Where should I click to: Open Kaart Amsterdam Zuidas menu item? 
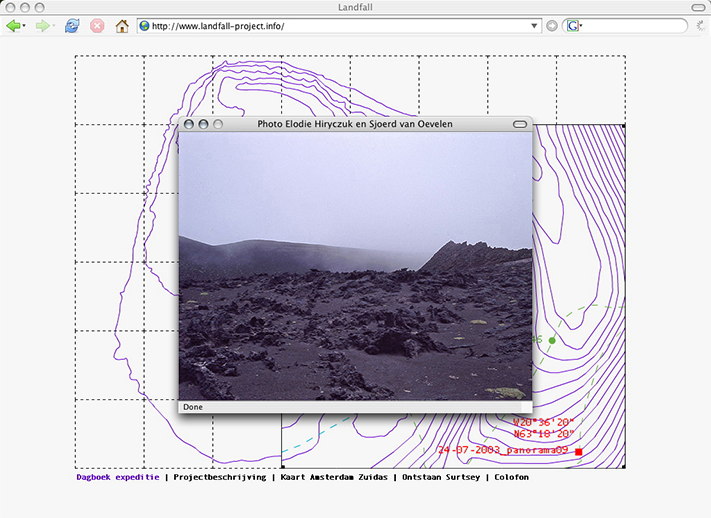[333, 477]
